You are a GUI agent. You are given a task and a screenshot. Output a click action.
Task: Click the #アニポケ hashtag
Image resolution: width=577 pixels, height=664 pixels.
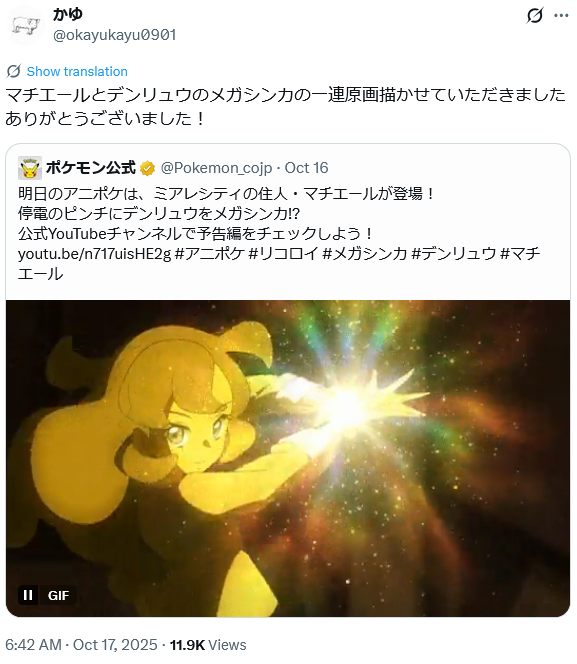[x=210, y=254]
